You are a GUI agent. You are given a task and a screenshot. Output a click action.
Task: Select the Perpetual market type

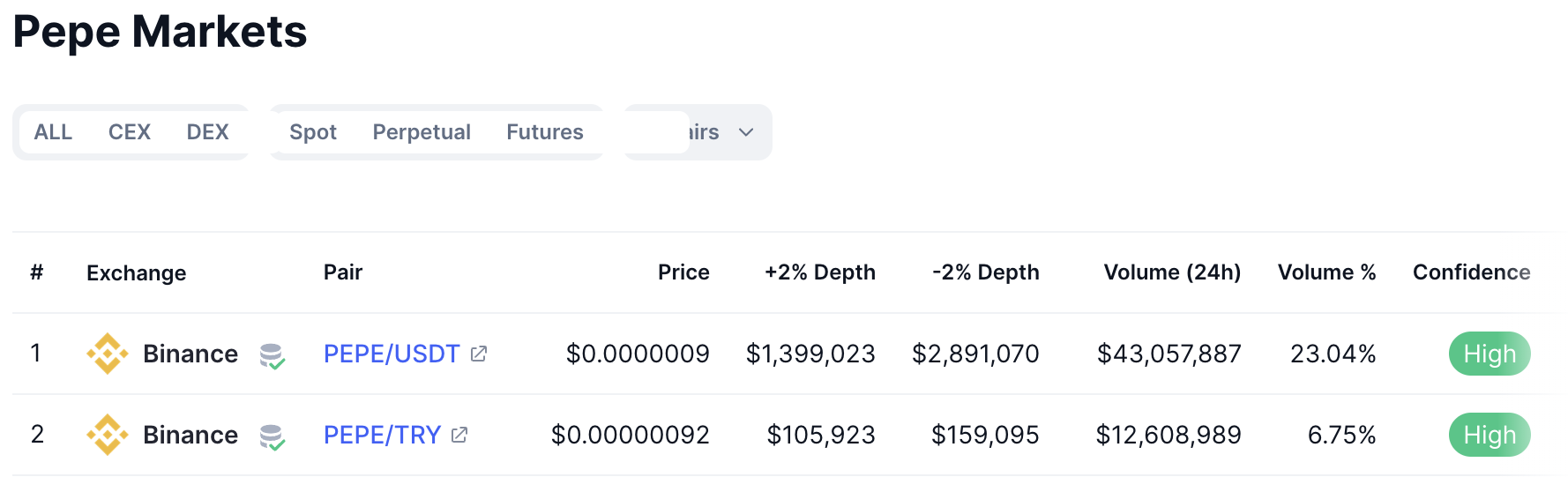pyautogui.click(x=422, y=132)
